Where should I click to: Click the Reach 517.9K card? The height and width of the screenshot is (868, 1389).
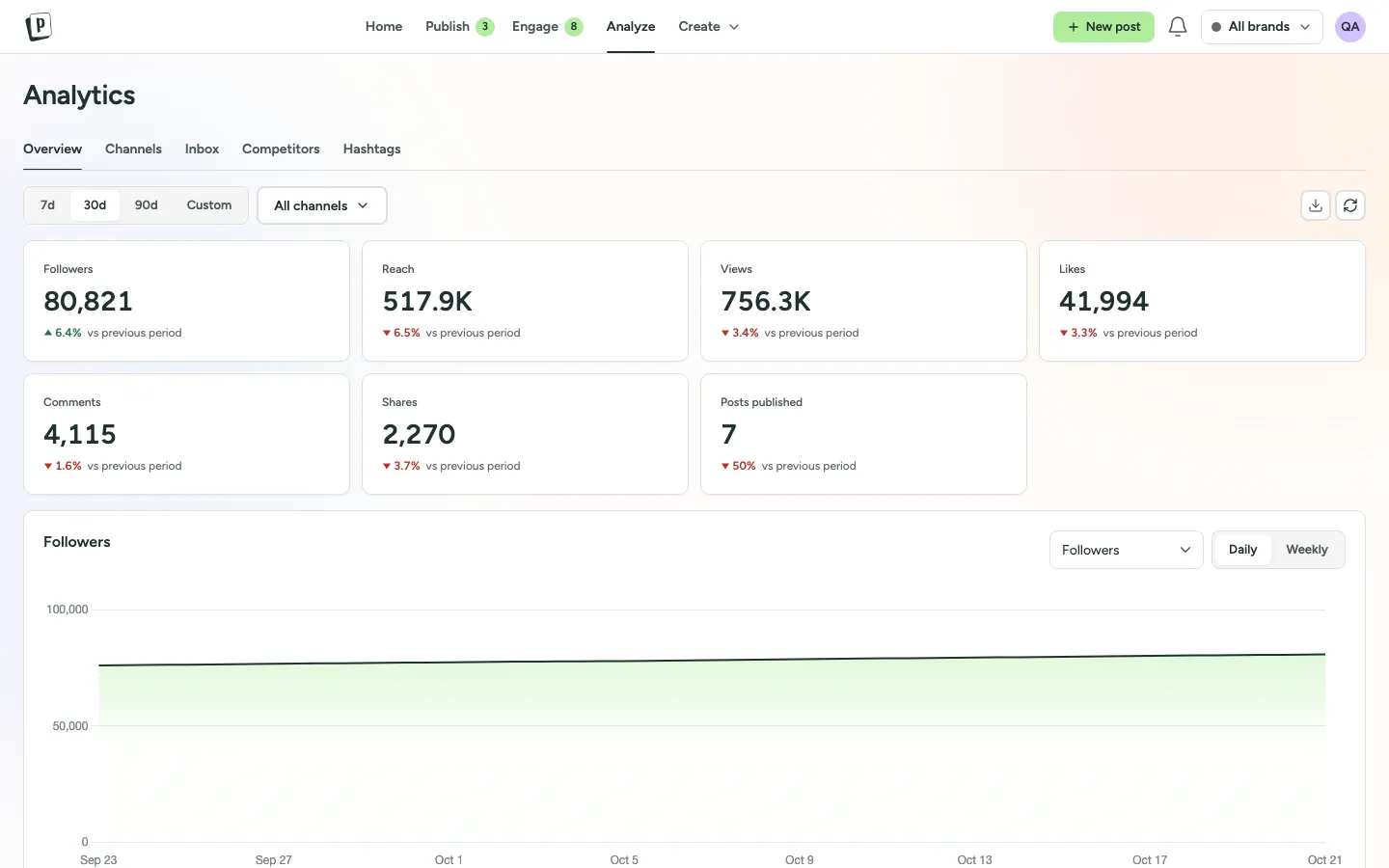point(525,301)
